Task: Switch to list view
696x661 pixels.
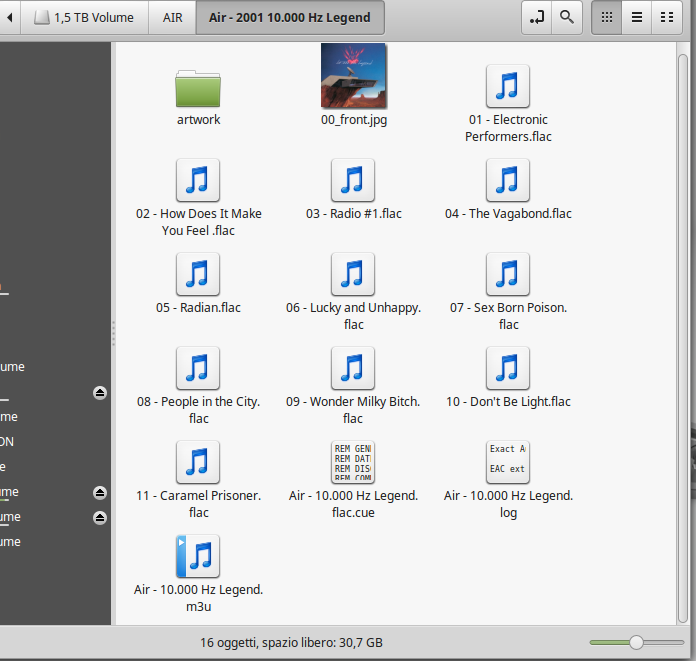Action: [x=637, y=17]
